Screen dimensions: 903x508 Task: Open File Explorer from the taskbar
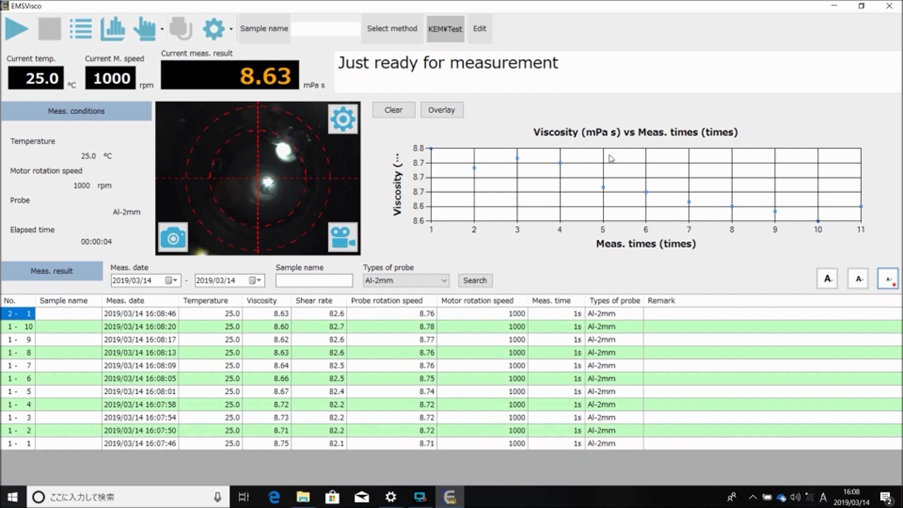click(x=303, y=497)
